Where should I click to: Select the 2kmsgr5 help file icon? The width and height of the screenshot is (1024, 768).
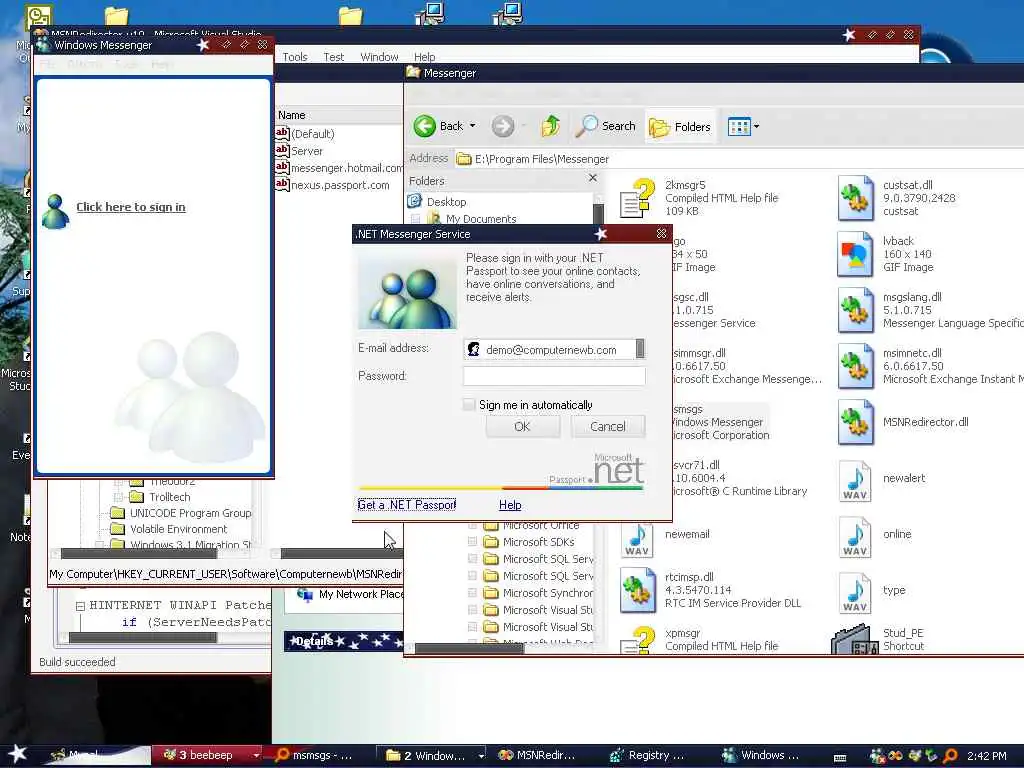(x=637, y=198)
